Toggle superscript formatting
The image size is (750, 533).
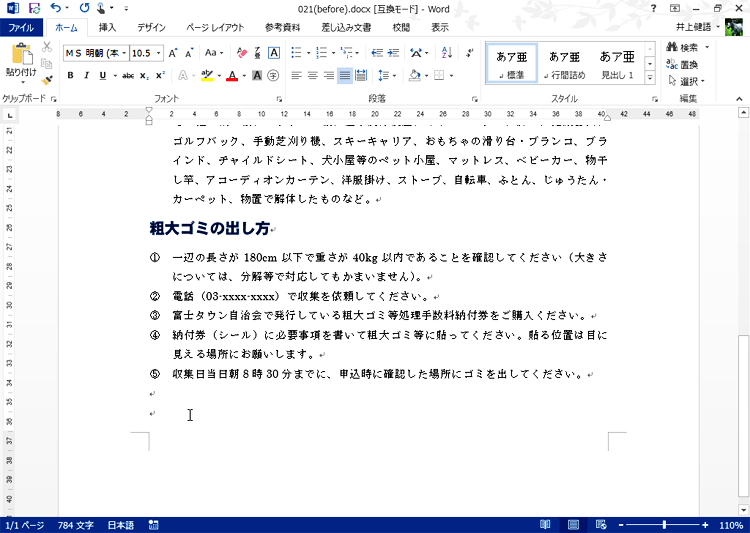coord(160,76)
